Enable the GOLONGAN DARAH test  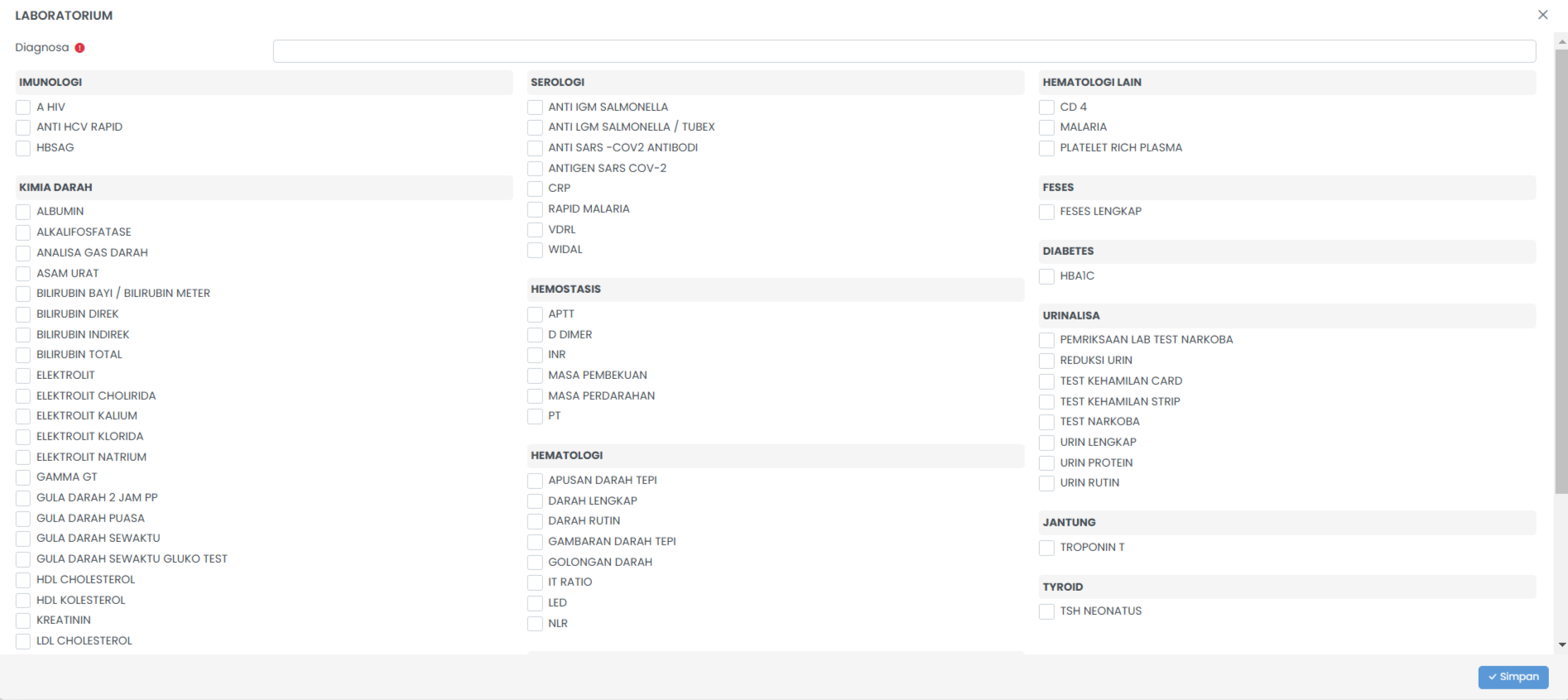click(535, 563)
